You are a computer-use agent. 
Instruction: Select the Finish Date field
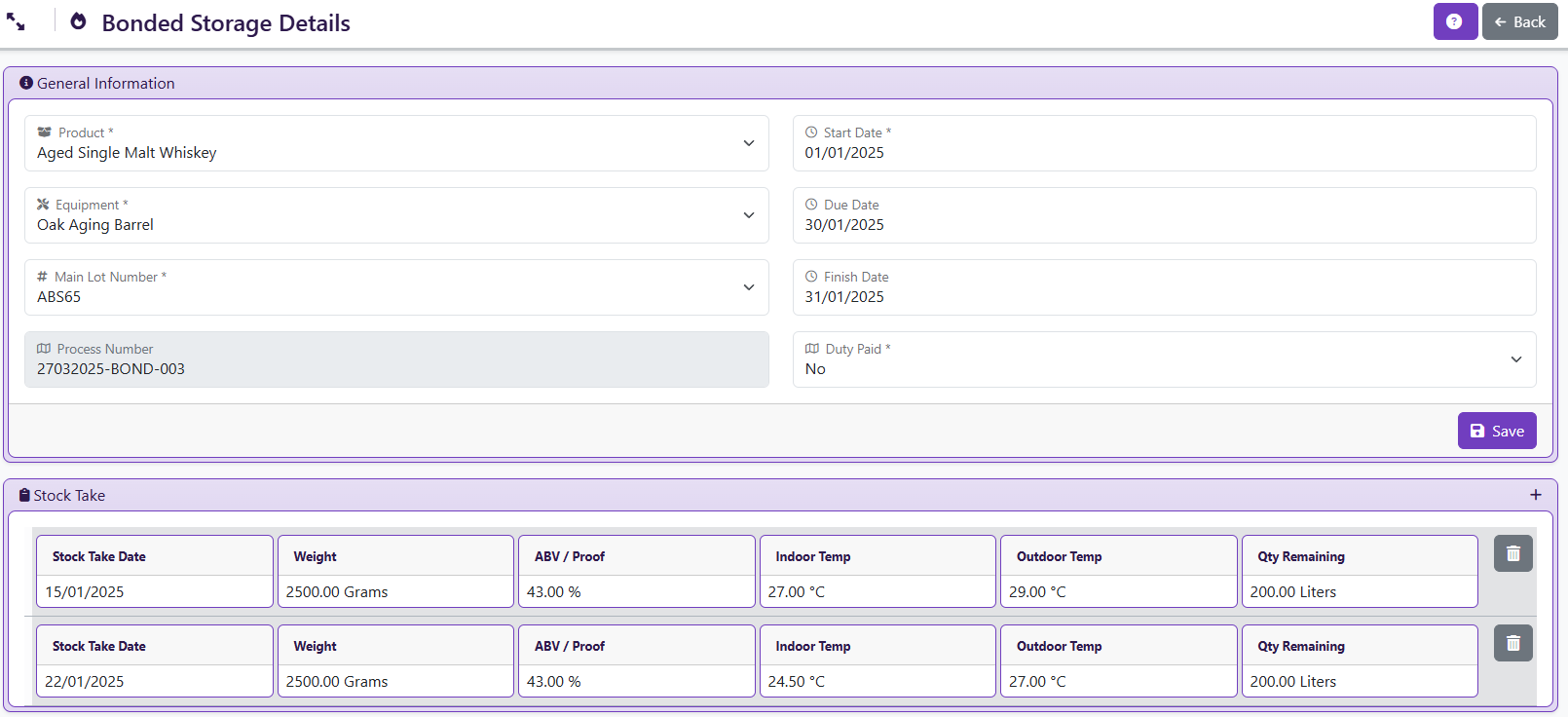tap(1164, 297)
